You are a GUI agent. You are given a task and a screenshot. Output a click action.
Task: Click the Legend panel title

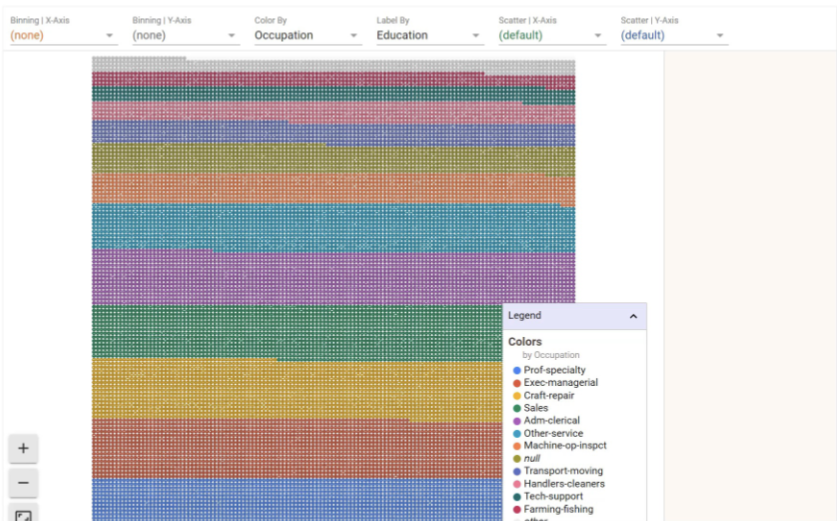(x=524, y=315)
